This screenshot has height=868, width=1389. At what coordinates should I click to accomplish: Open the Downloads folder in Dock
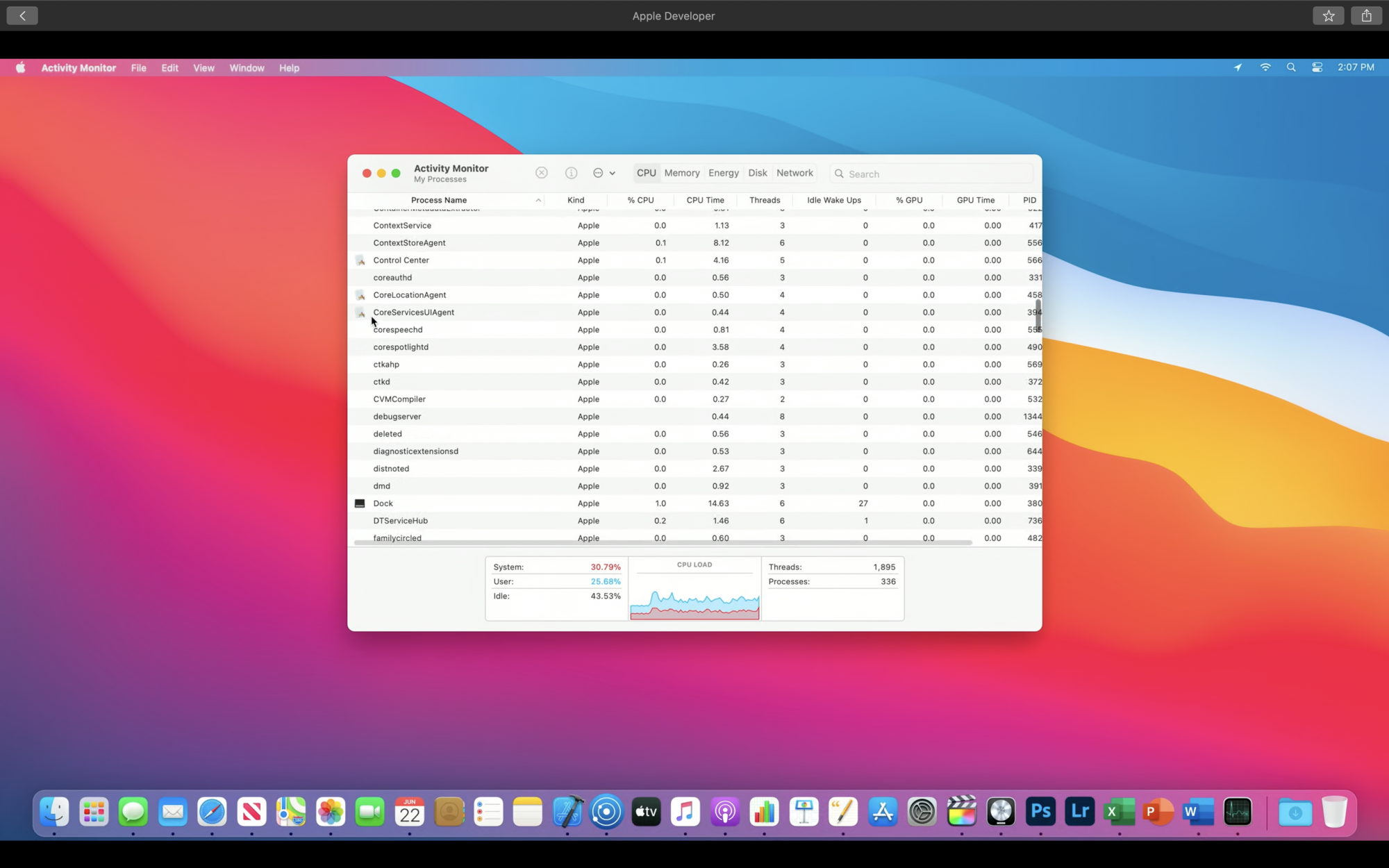(1295, 812)
